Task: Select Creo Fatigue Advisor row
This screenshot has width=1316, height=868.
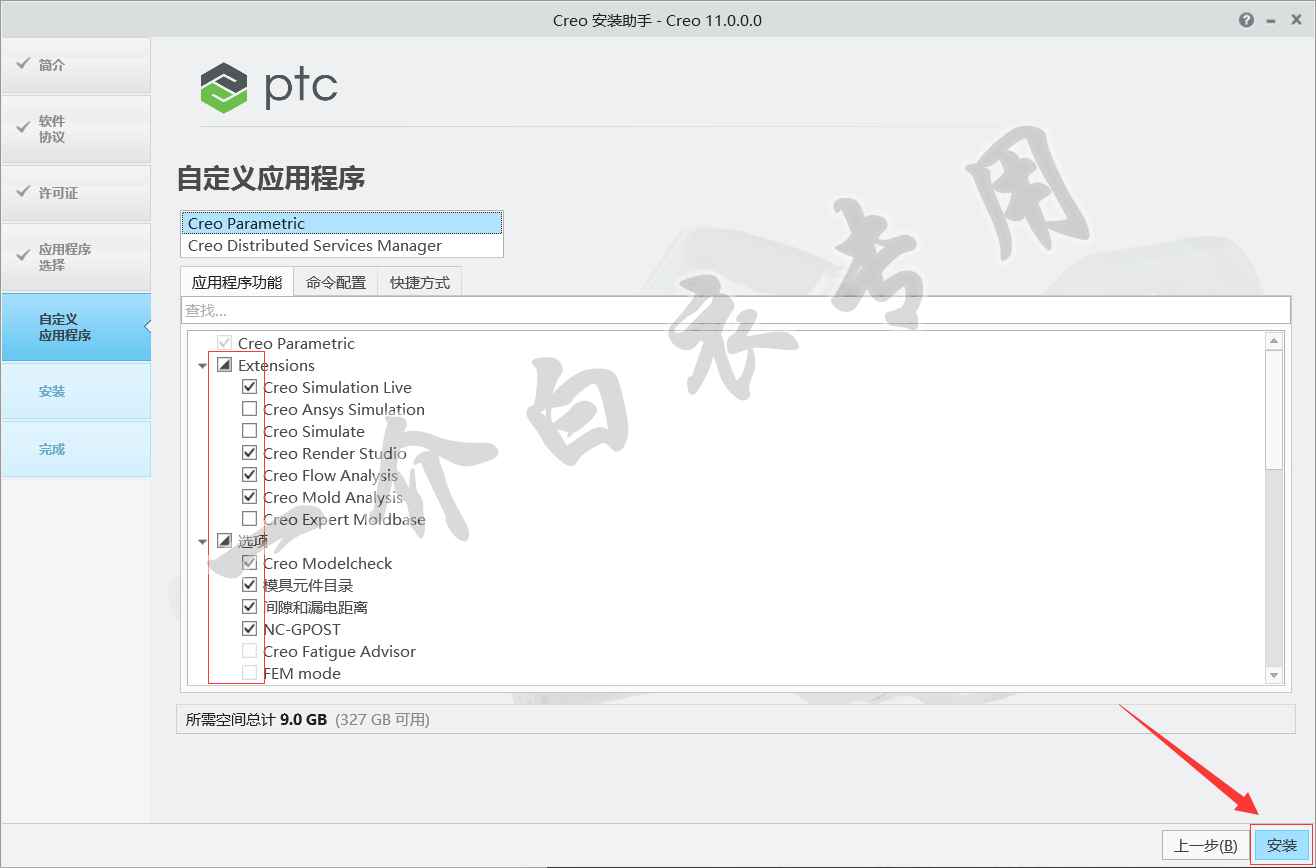Action: [340, 651]
